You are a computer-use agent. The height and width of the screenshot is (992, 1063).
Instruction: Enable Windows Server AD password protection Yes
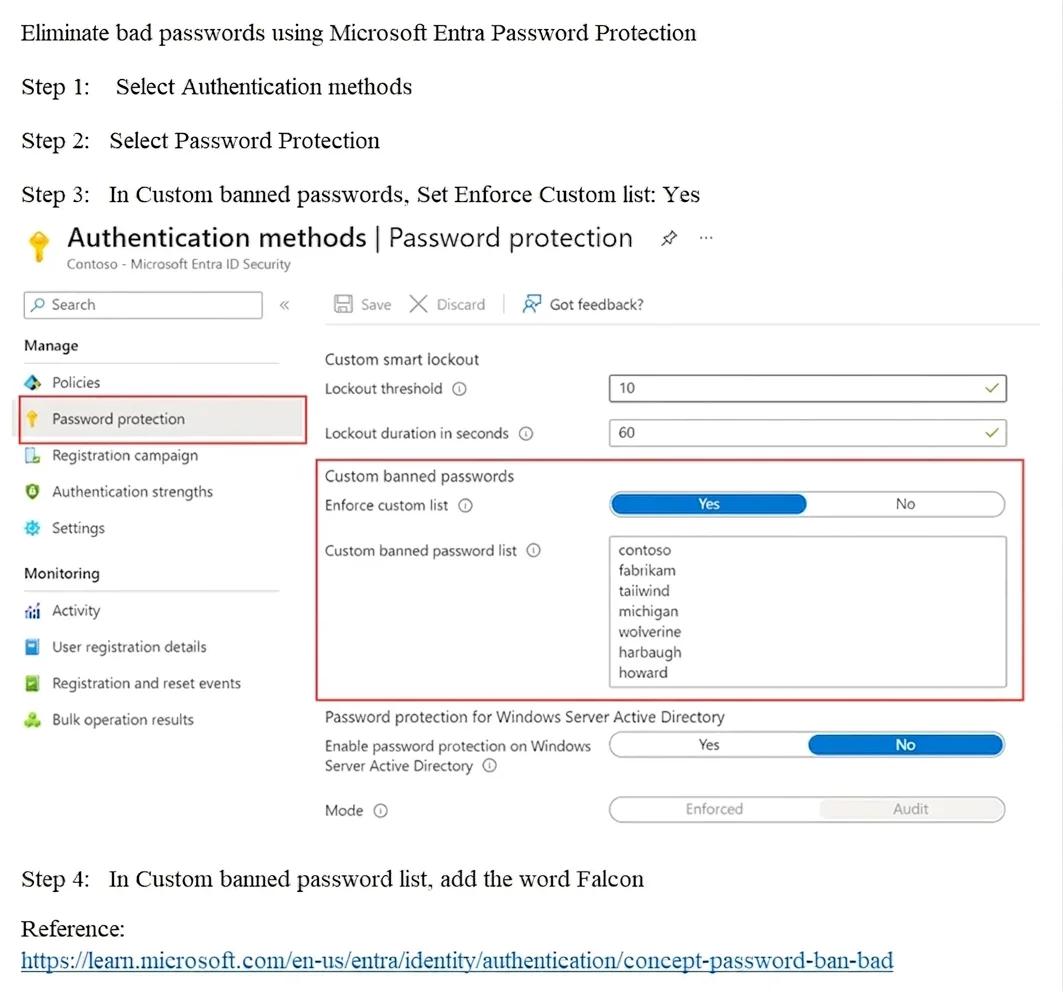tap(708, 745)
